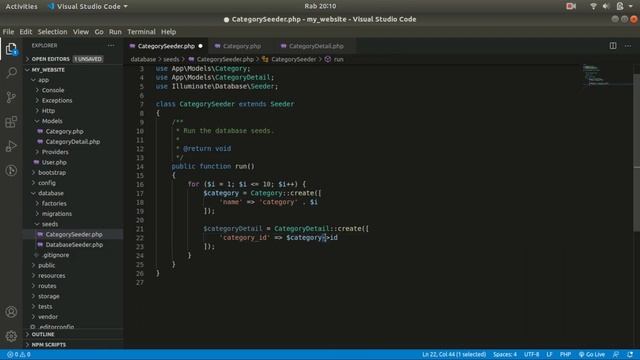Expand the Outline section
Viewport: 640px width, 360px height.
coord(43,334)
